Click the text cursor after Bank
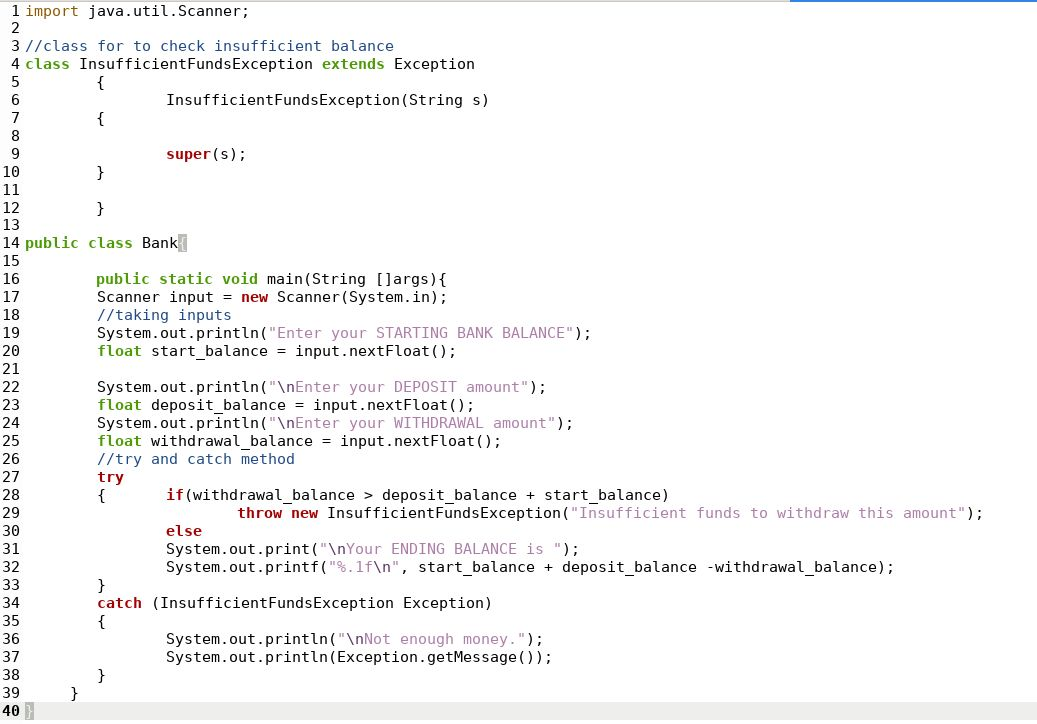 pyautogui.click(x=181, y=243)
